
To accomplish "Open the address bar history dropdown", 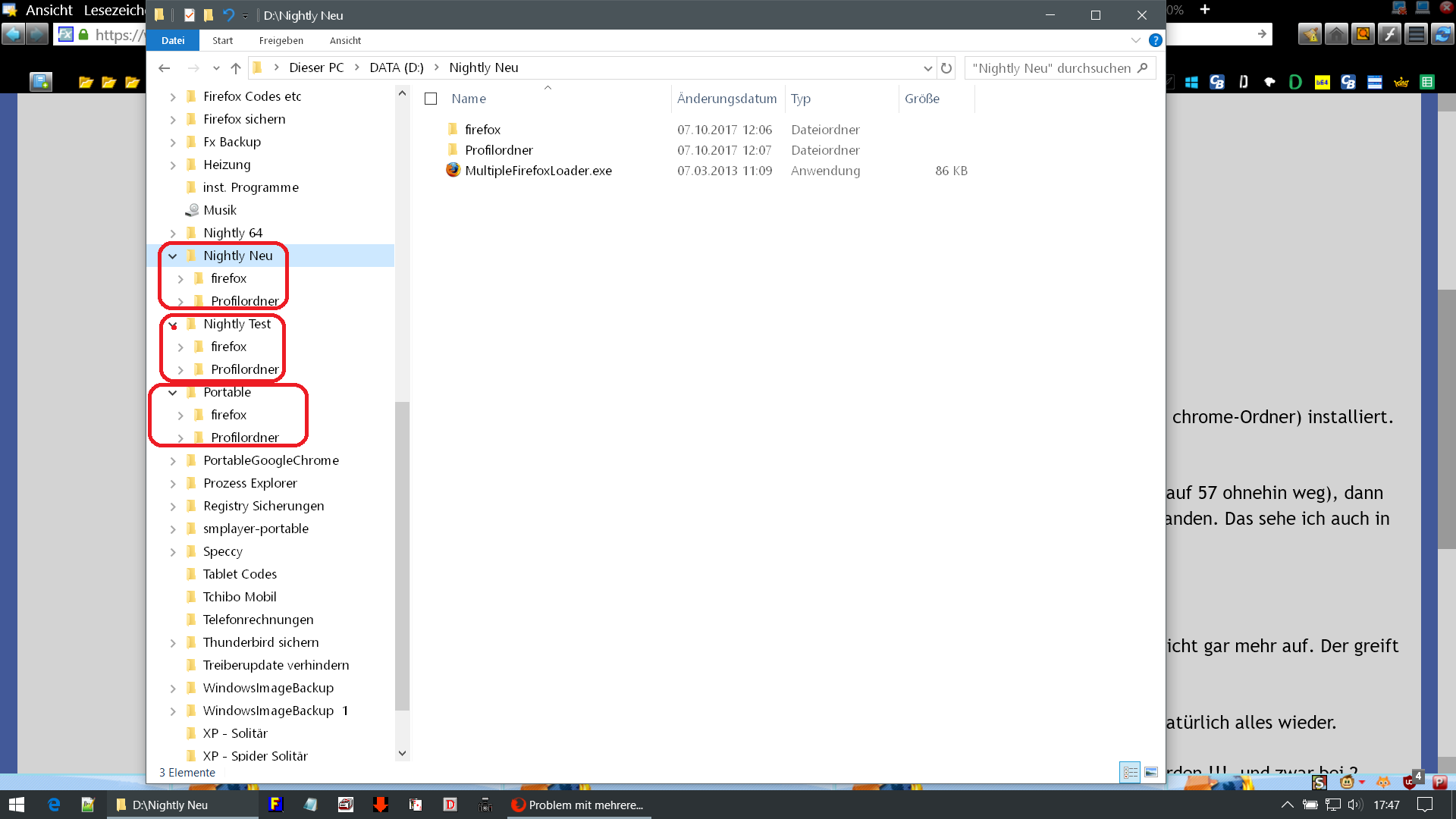I will click(x=927, y=68).
